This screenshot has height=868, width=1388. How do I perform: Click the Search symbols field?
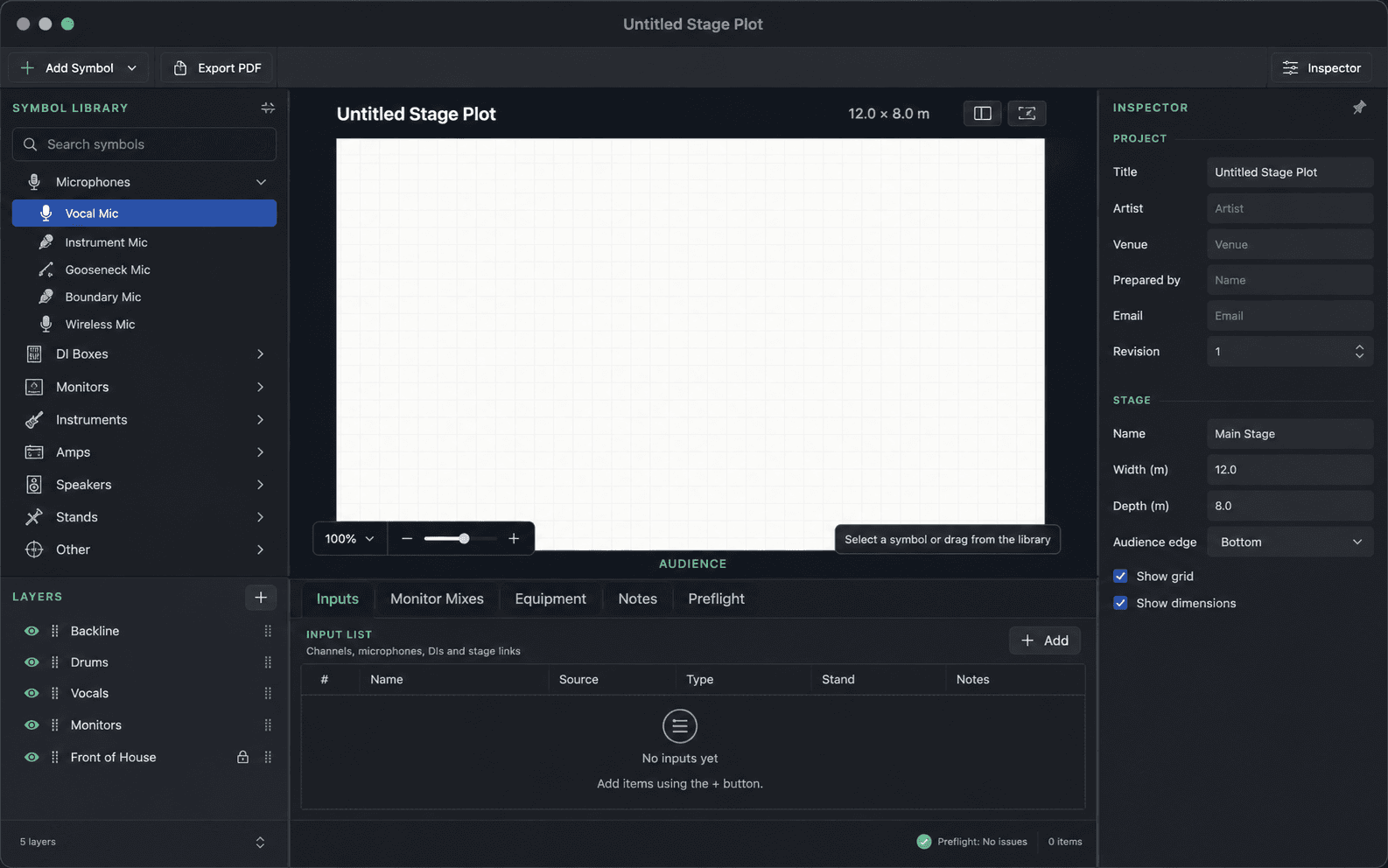[x=144, y=144]
